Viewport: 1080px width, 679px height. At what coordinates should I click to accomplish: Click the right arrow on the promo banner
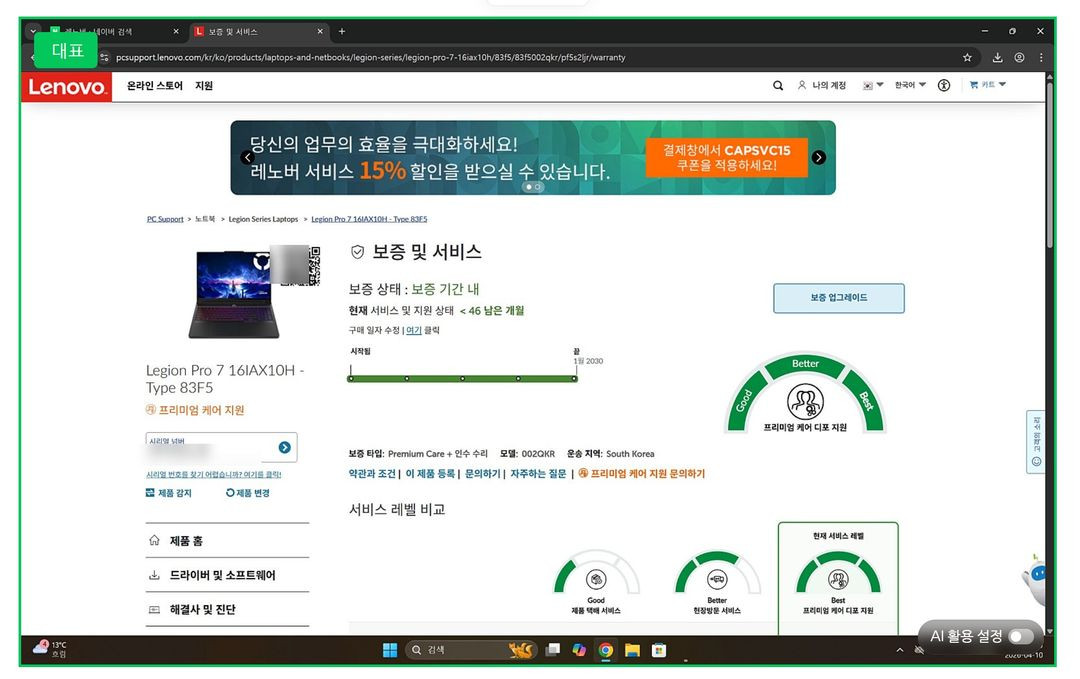pos(818,157)
